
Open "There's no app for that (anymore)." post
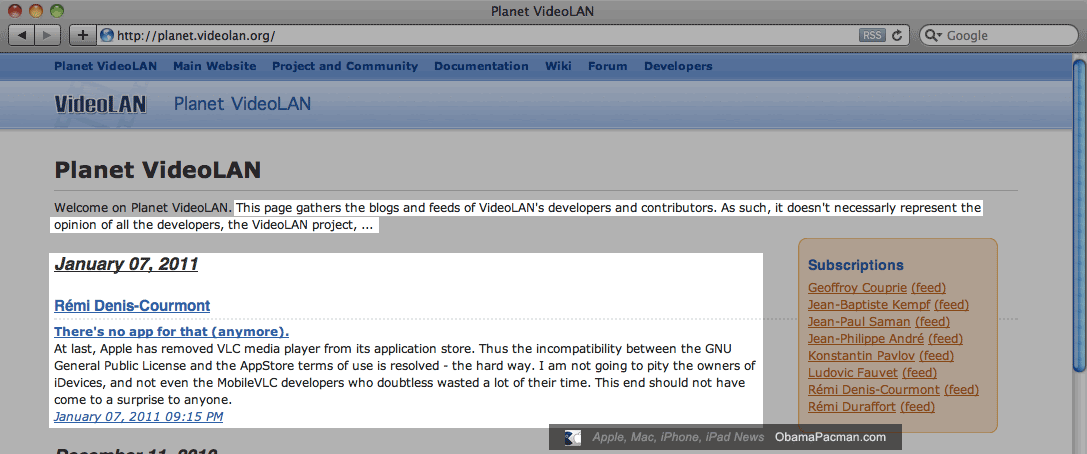coord(171,331)
